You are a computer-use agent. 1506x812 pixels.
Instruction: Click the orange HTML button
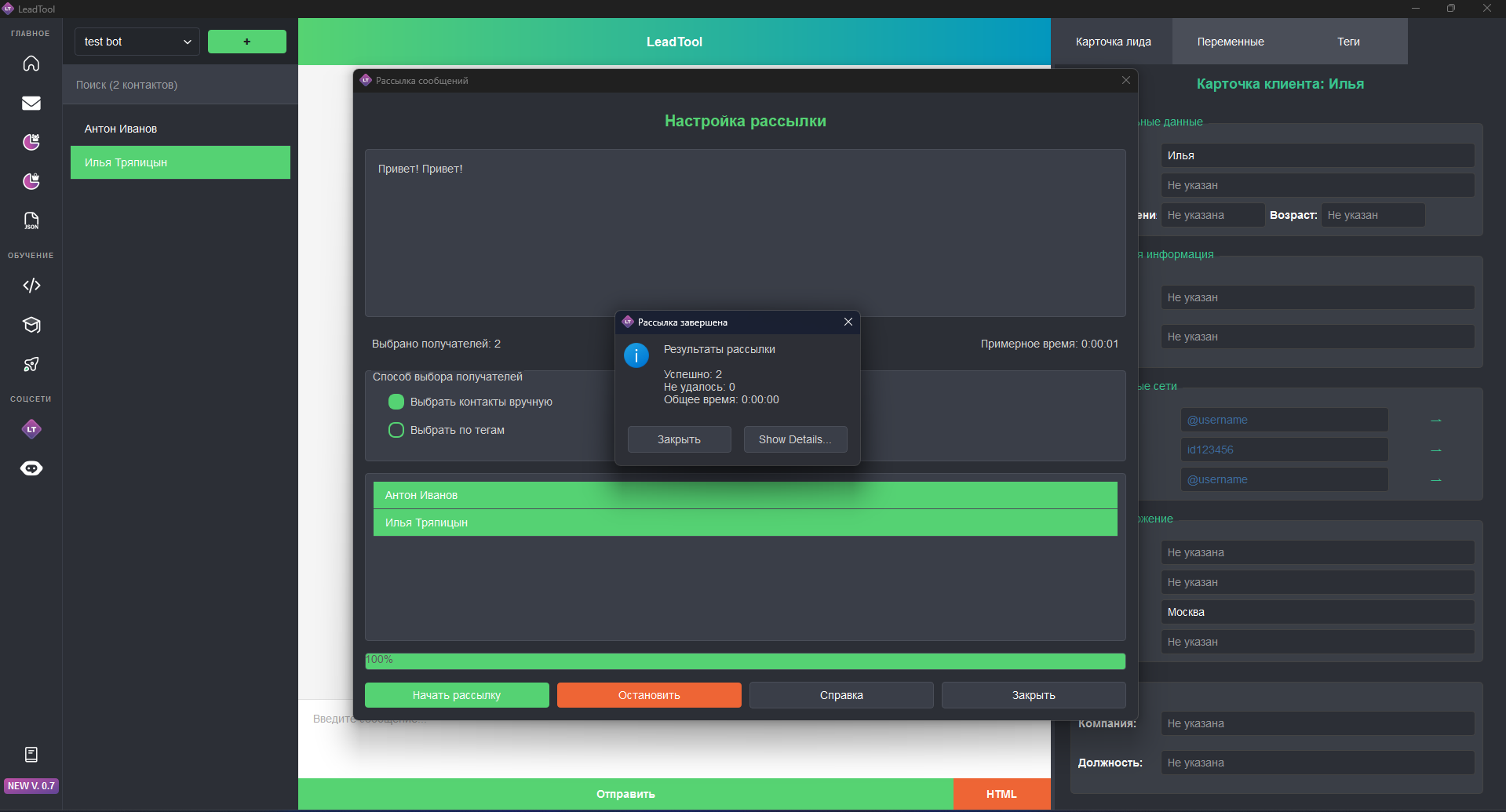coord(1002,794)
